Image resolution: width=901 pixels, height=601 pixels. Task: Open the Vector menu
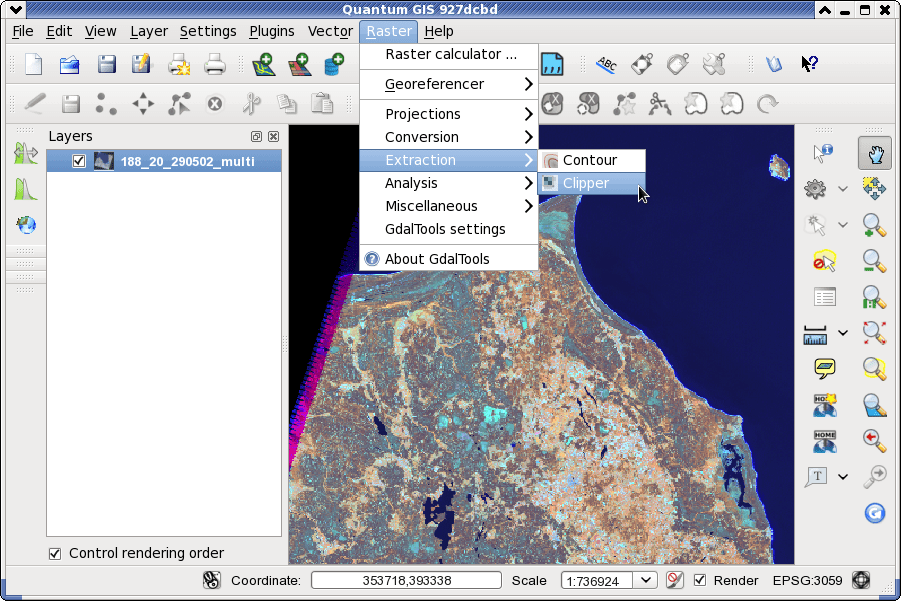(330, 31)
